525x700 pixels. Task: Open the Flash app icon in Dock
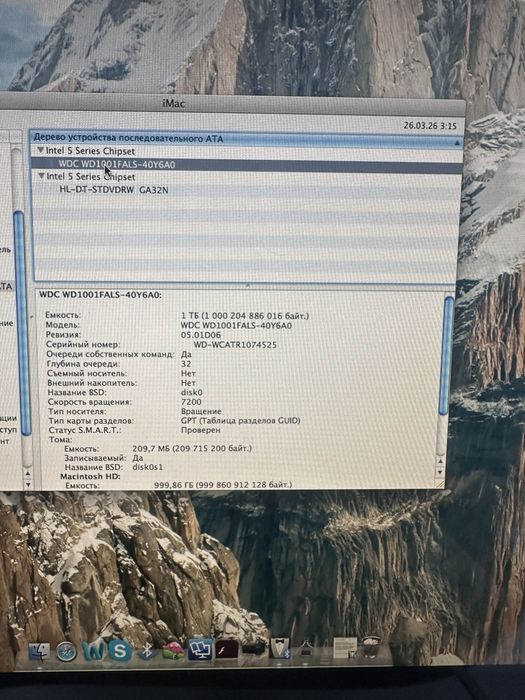[x=226, y=650]
